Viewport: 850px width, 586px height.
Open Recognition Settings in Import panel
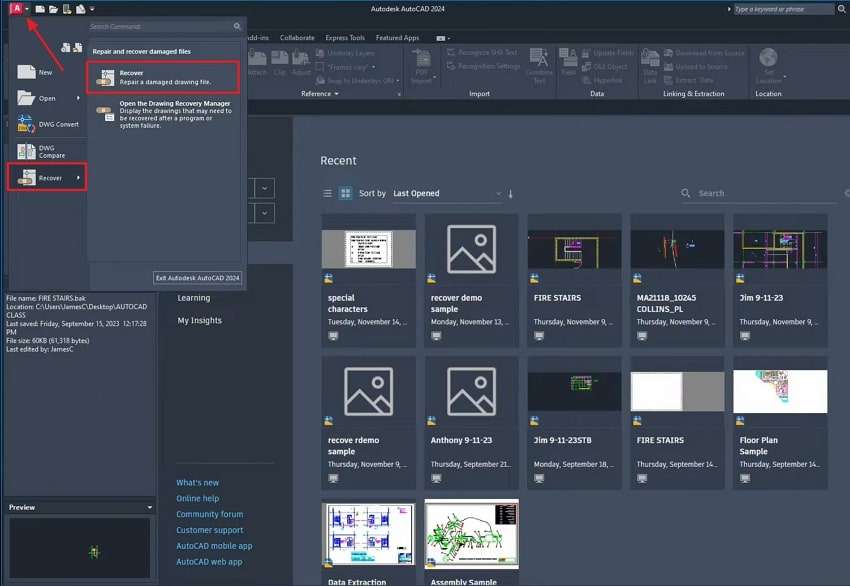pos(483,66)
